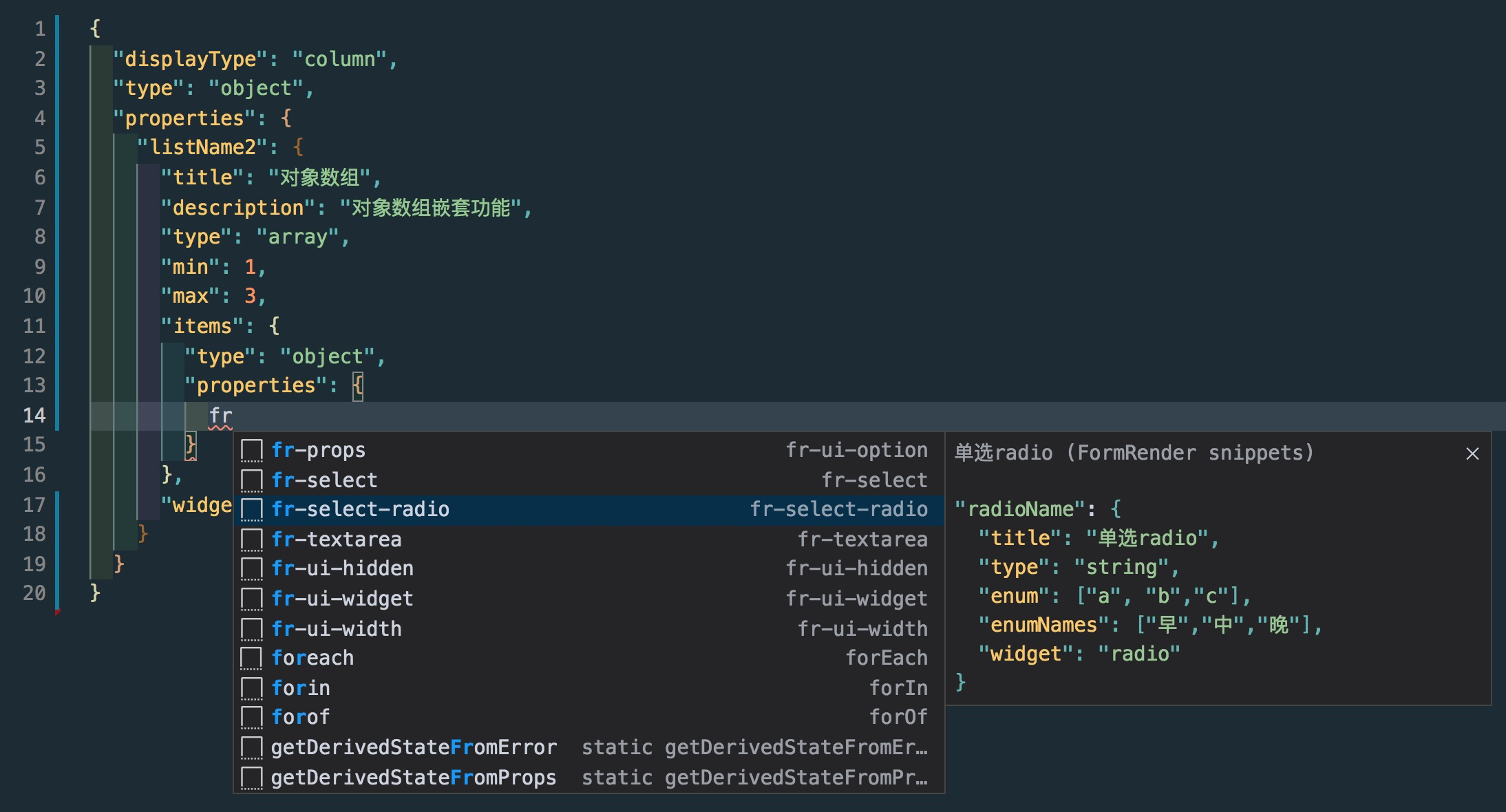Click snippet icon beside fr-ui-widget
Screen dimensions: 1506x812
(252, 599)
